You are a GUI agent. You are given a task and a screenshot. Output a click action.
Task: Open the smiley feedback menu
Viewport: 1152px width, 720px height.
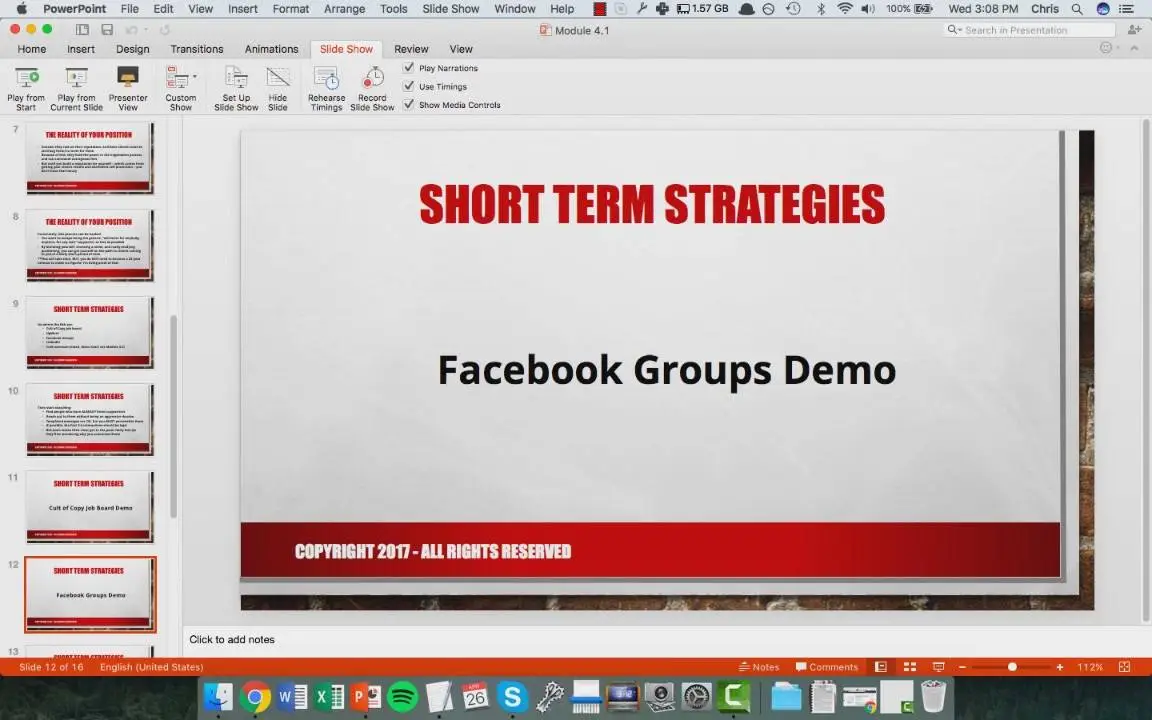1106,48
